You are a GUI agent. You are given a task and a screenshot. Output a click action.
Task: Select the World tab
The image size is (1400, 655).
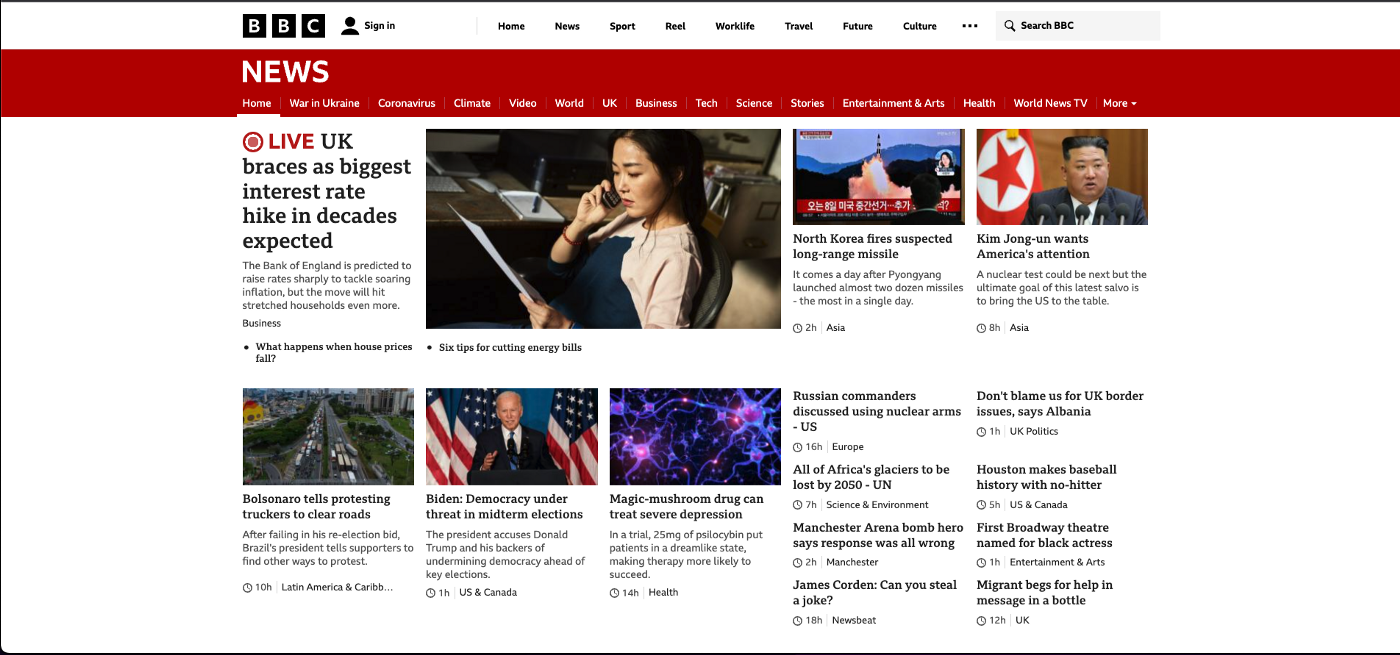click(569, 103)
